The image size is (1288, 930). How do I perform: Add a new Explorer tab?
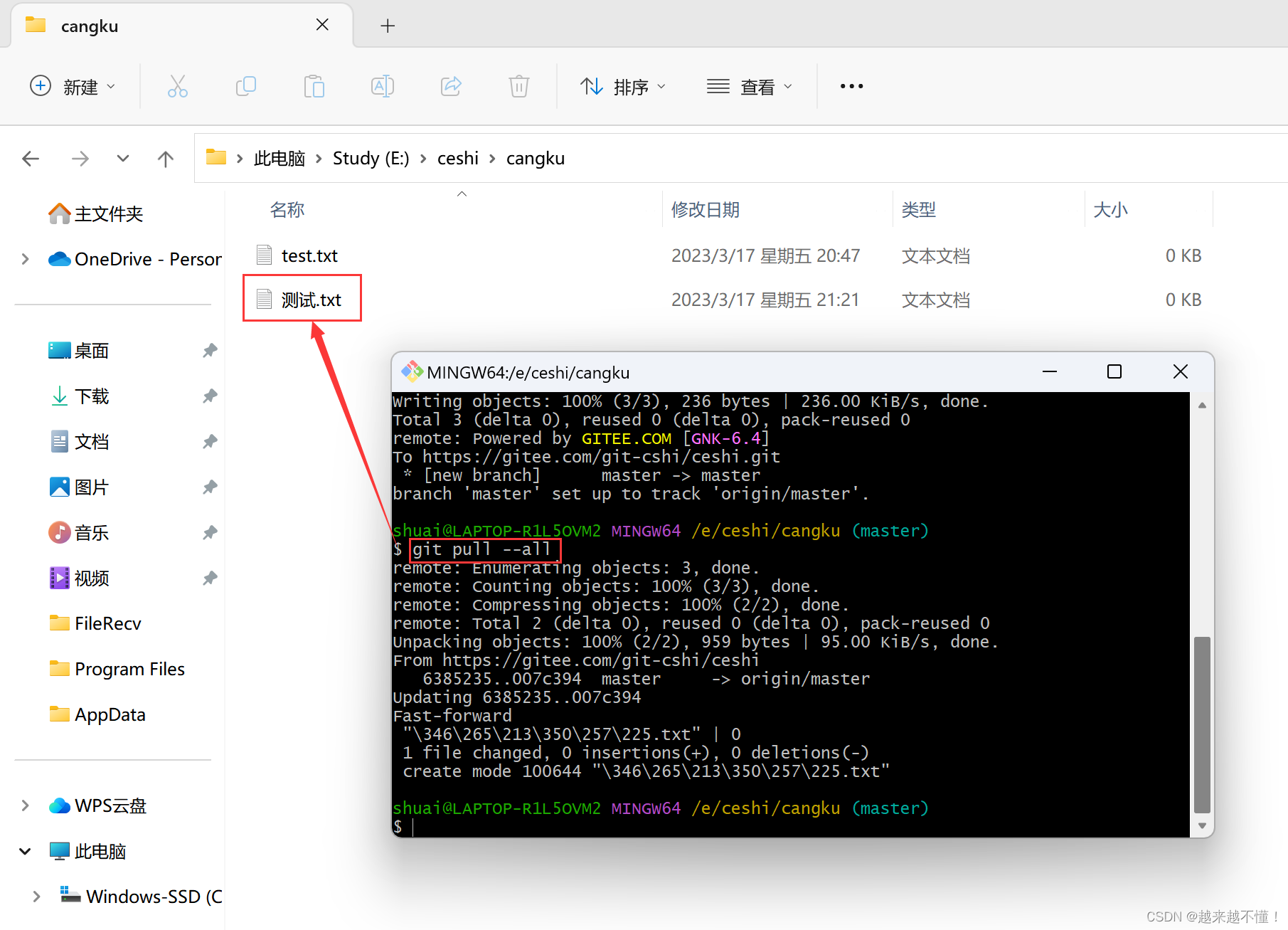click(388, 26)
